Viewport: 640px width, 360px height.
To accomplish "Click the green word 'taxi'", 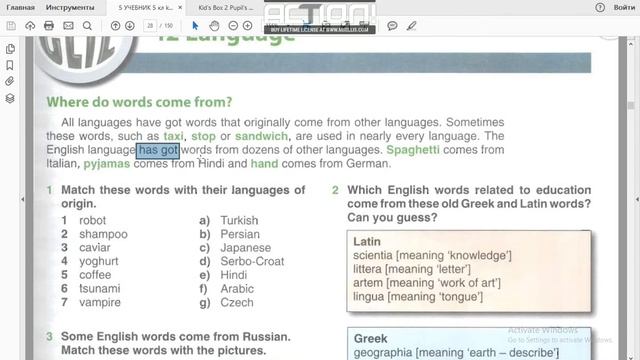I will (x=173, y=136).
